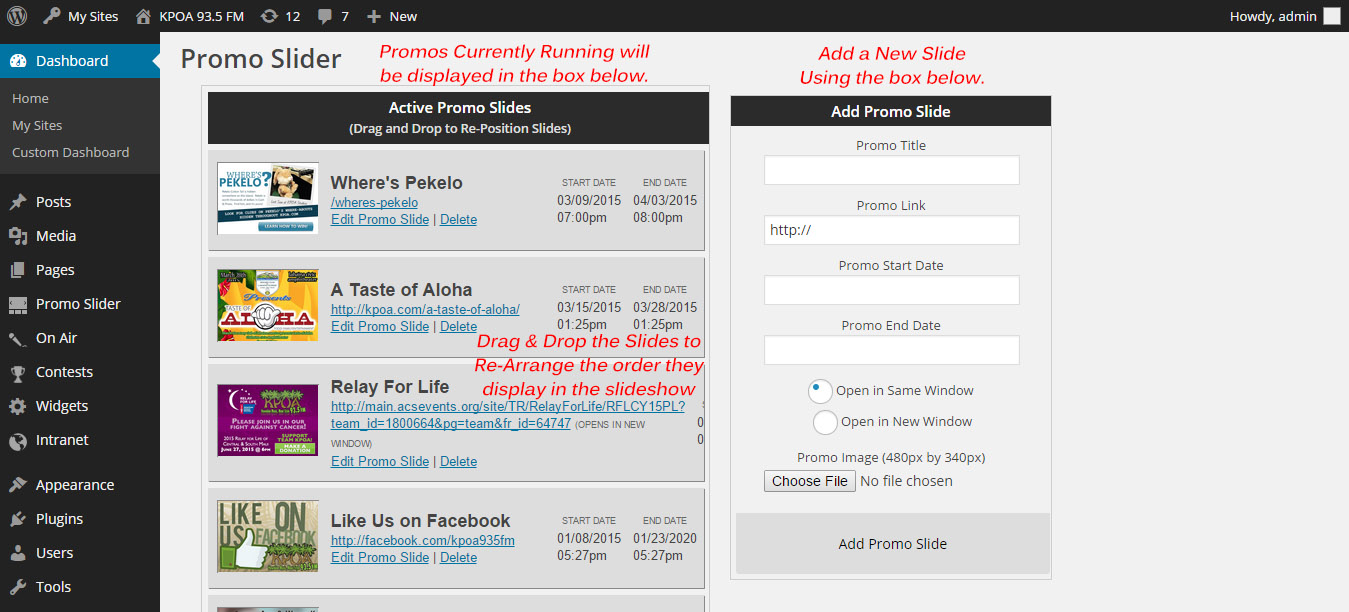Open the comments bubble icon
Viewport: 1349px width, 612px height.
324,16
